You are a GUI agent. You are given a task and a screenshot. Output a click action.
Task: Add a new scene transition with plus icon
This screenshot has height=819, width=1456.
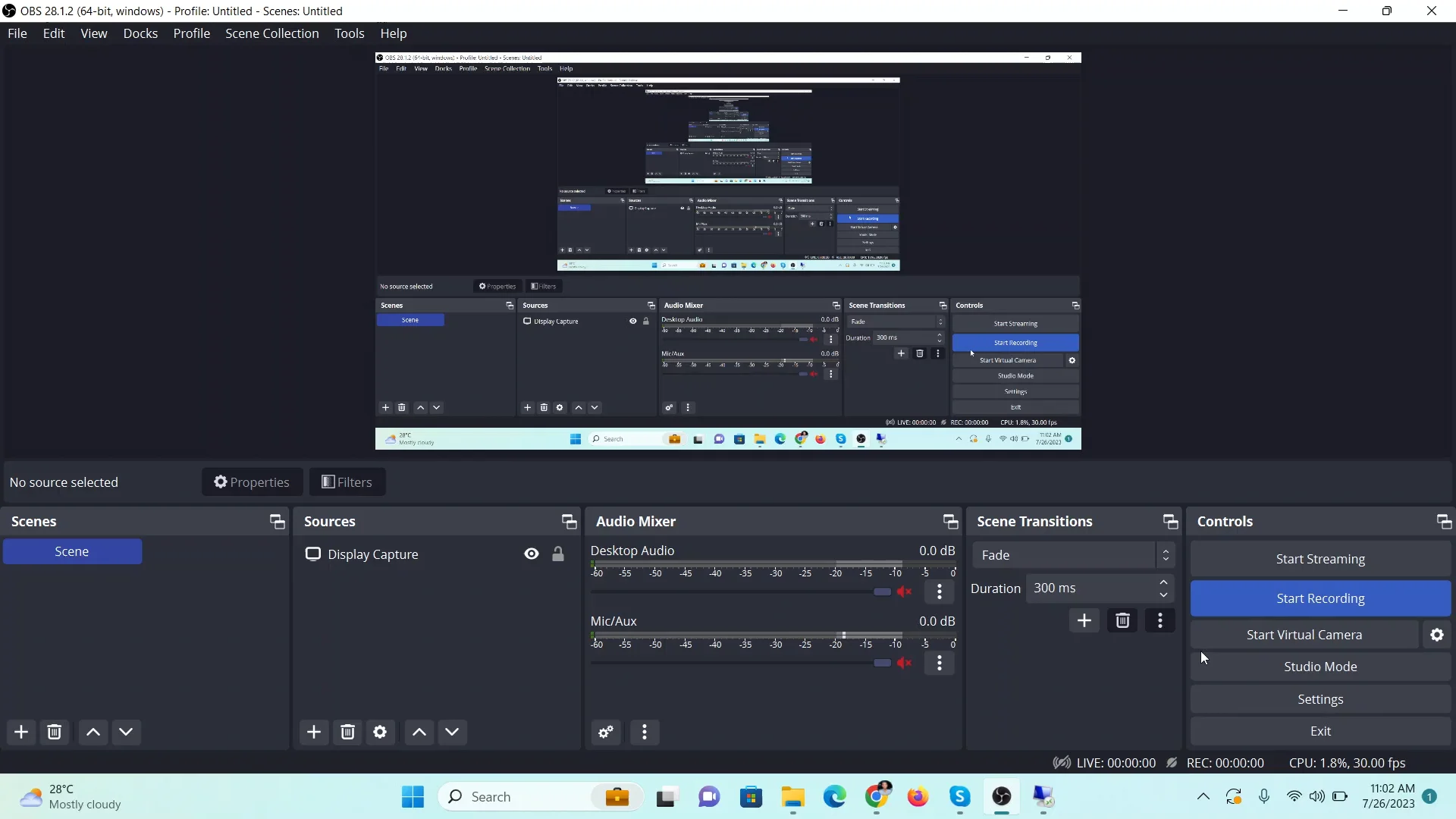[x=1084, y=620]
